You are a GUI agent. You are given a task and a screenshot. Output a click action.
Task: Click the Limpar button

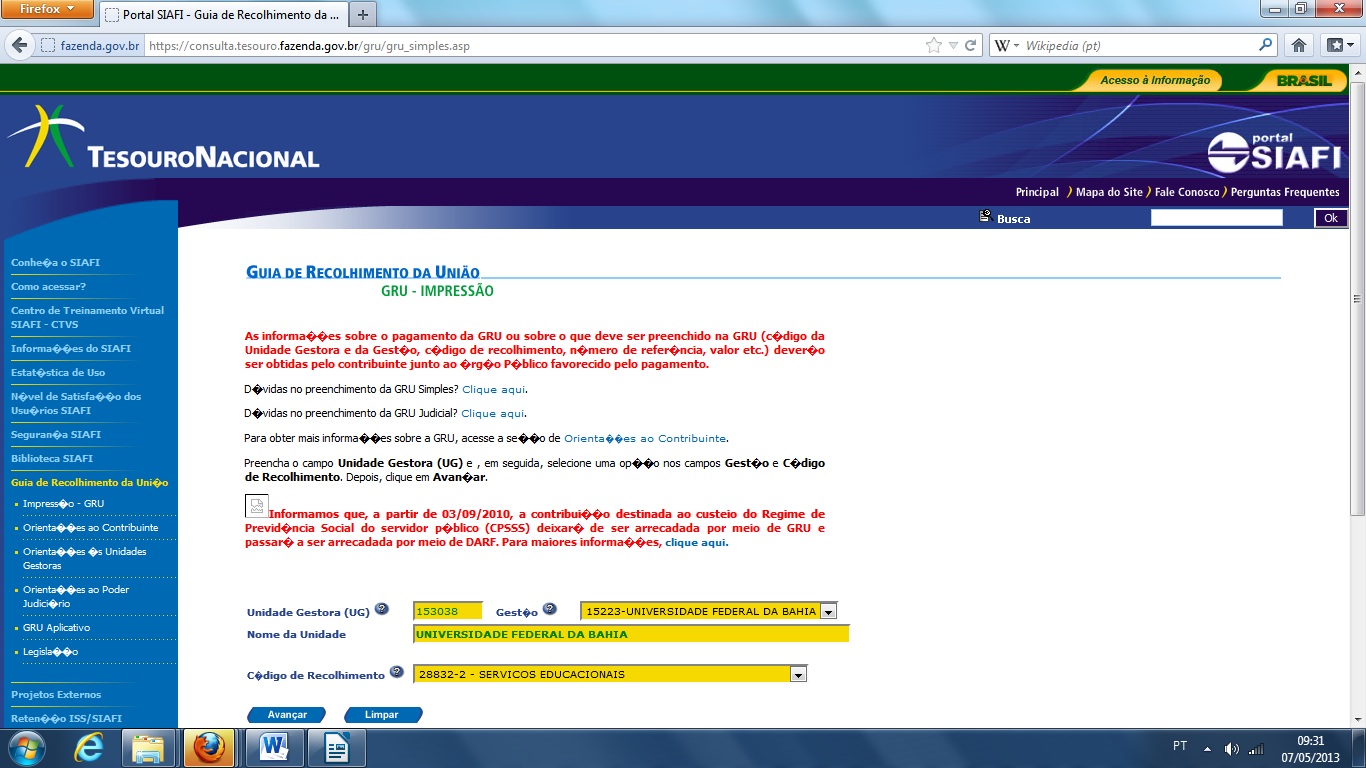(382, 715)
